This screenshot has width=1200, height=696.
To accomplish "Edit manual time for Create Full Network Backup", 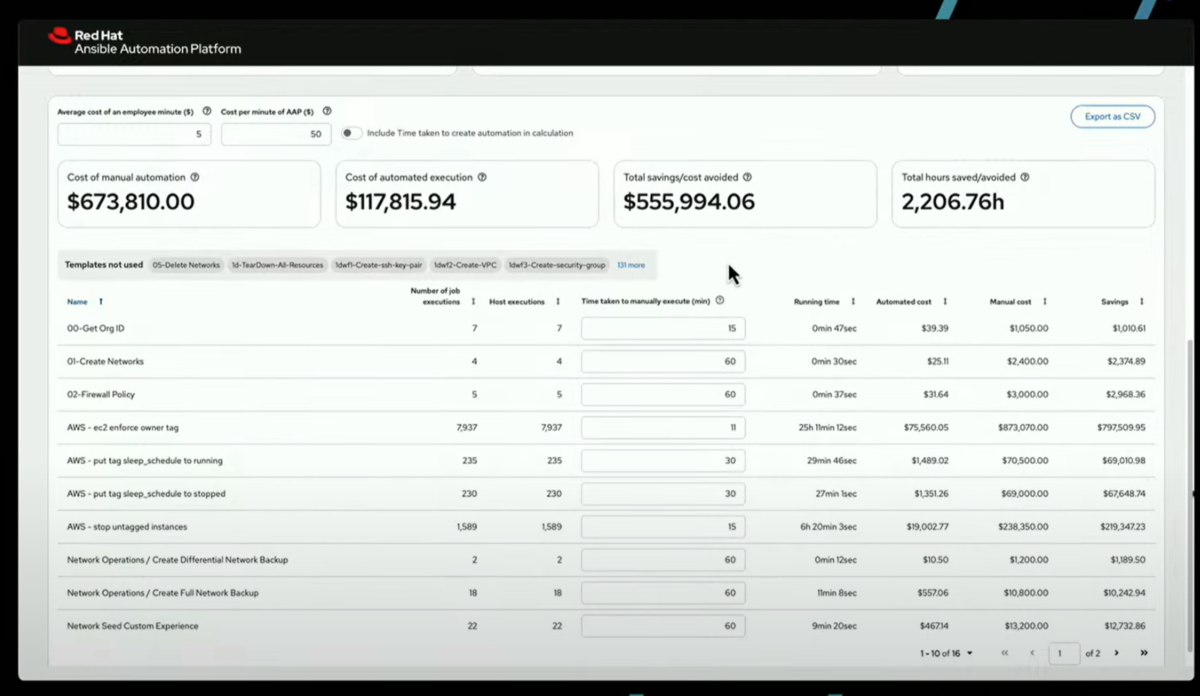I will [663, 593].
